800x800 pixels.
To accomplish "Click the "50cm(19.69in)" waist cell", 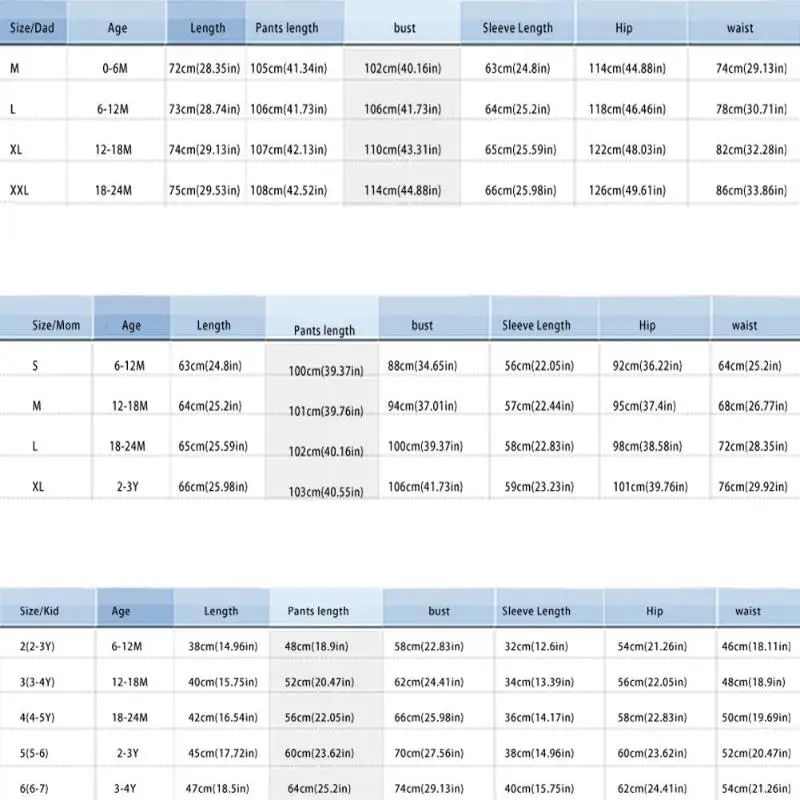I will [x=756, y=718].
